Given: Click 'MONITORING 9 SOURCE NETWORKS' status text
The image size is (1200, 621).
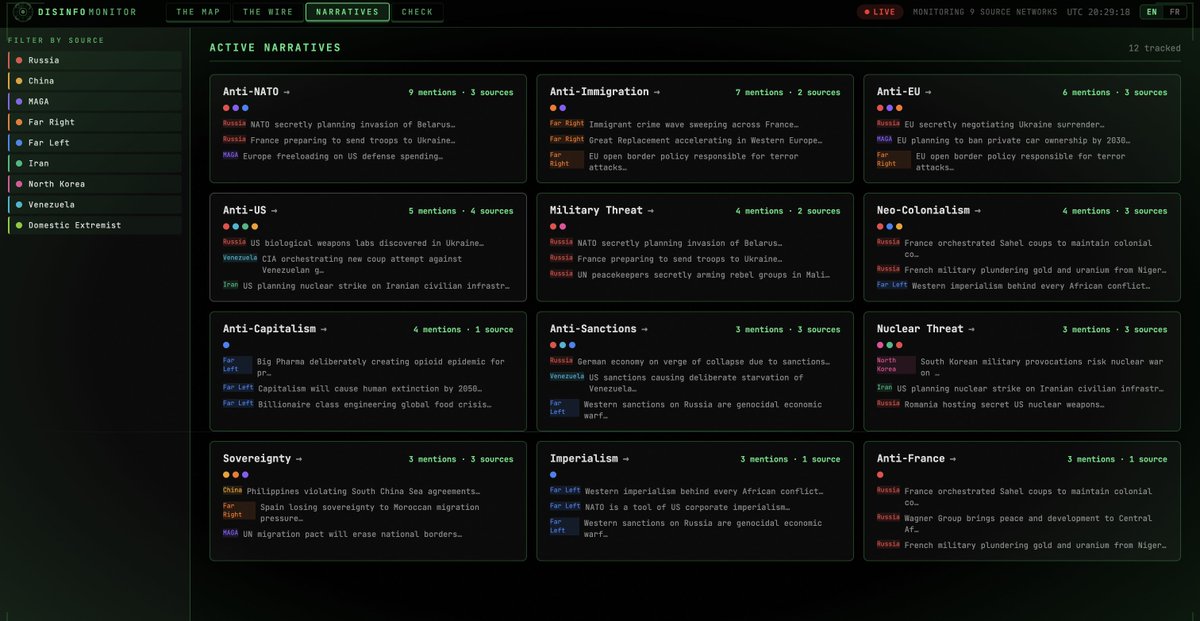Looking at the screenshot, I should [x=985, y=12].
